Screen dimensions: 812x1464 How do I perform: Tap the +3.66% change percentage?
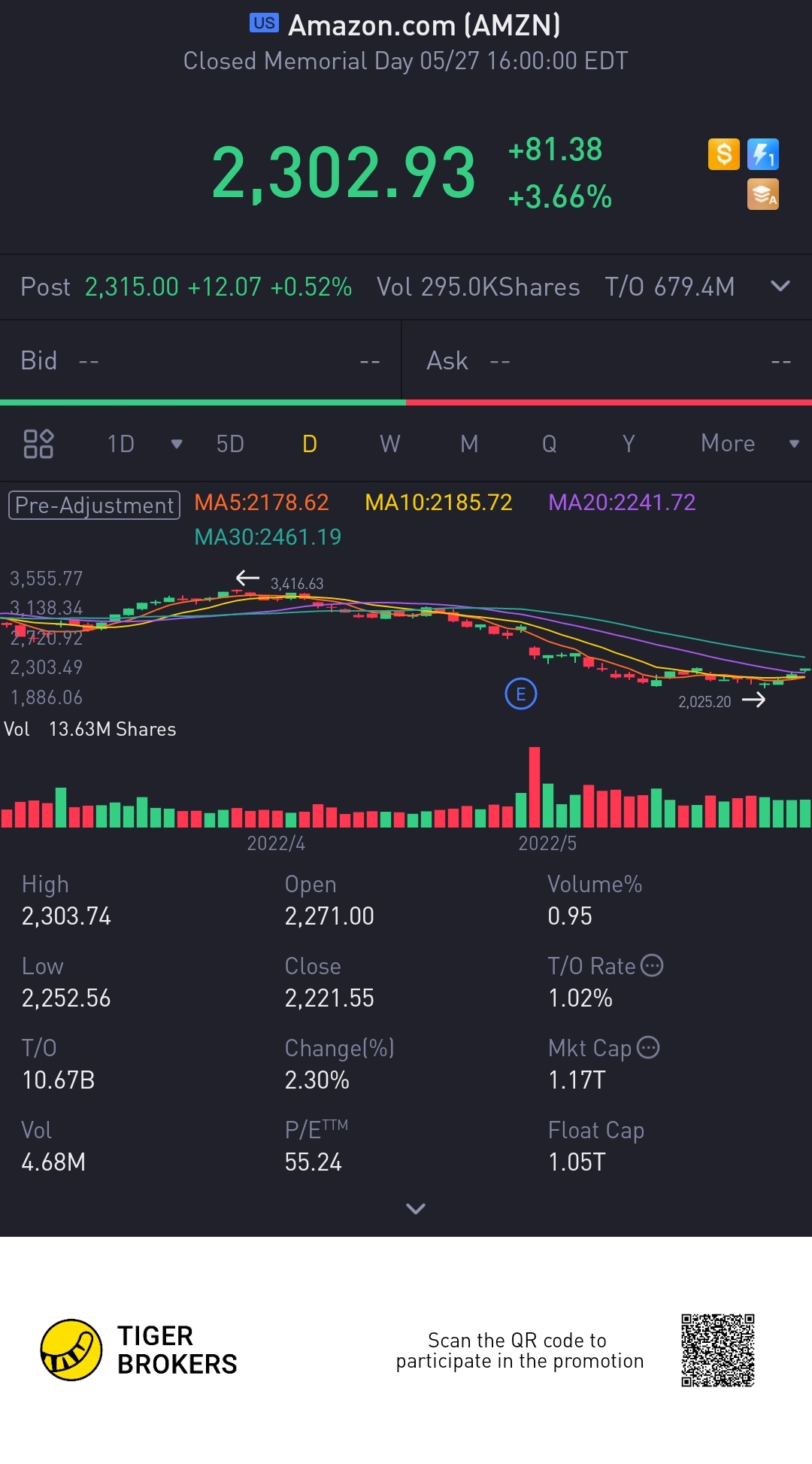(x=560, y=197)
